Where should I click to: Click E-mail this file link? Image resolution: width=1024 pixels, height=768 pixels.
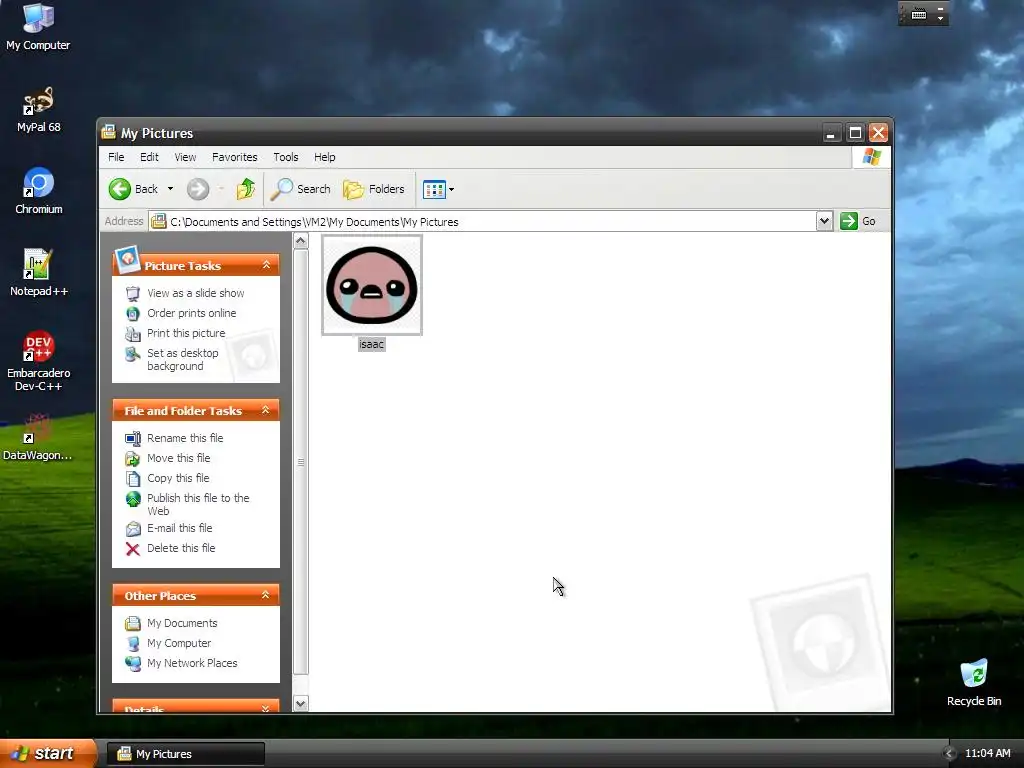tap(180, 528)
